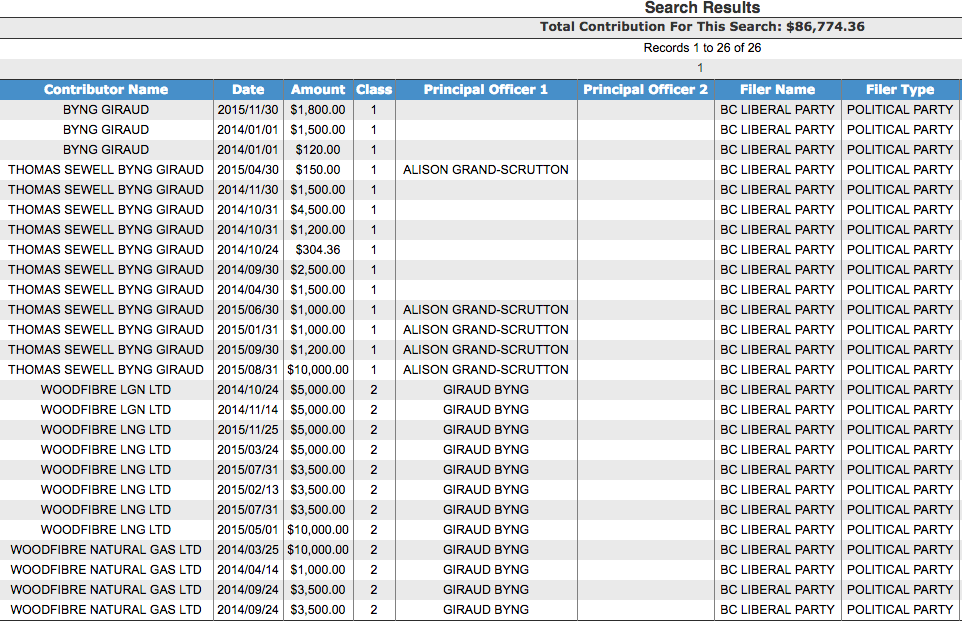Click the date 2015/11/25
Screen dimensions: 962x621
tap(248, 430)
